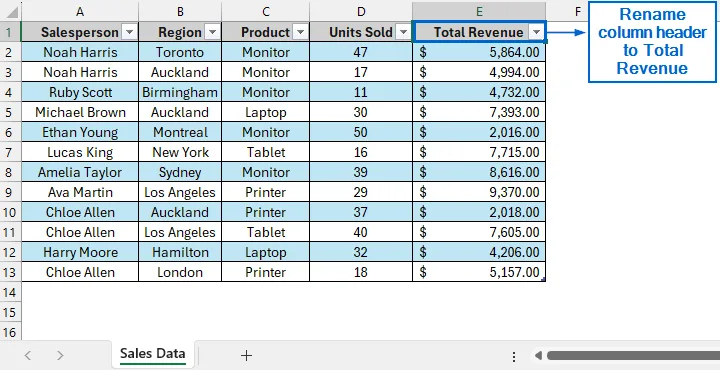
Task: Click the revenue cell 7,393.00
Action: (479, 112)
